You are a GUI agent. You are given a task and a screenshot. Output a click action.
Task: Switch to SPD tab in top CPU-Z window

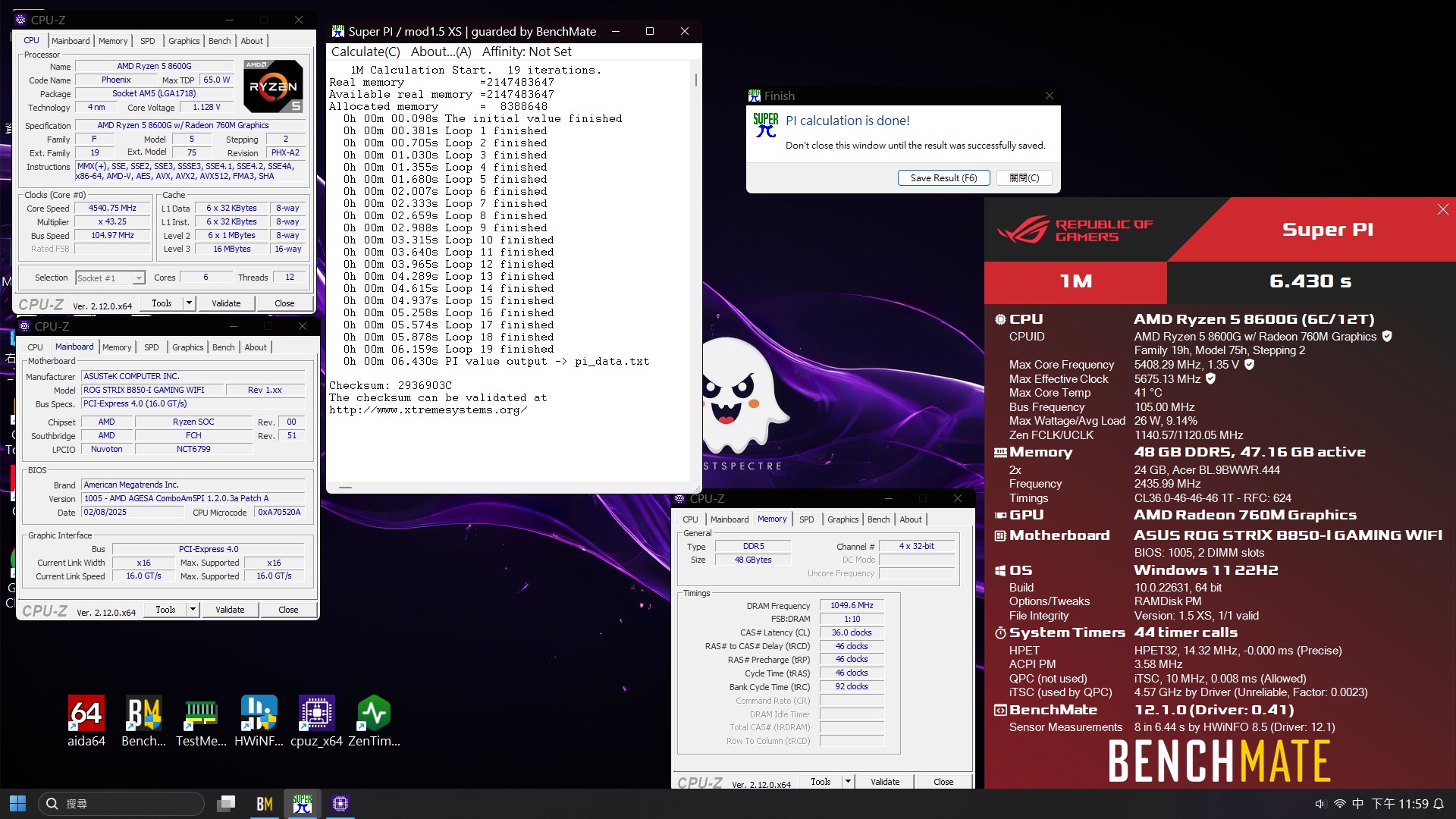tap(148, 41)
